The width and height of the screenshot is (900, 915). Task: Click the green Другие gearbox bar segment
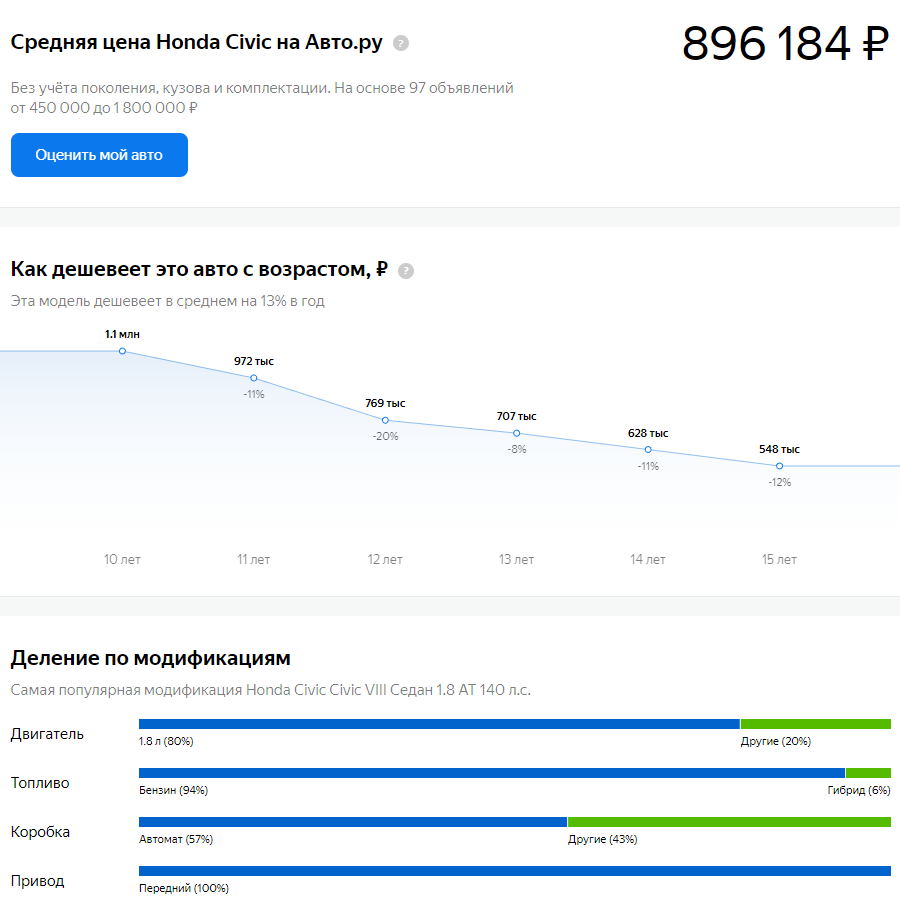tap(730, 822)
